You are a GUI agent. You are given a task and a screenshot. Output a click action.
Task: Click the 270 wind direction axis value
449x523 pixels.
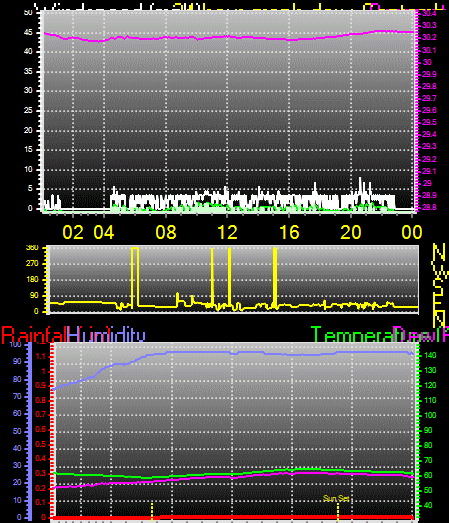[x=32, y=264]
